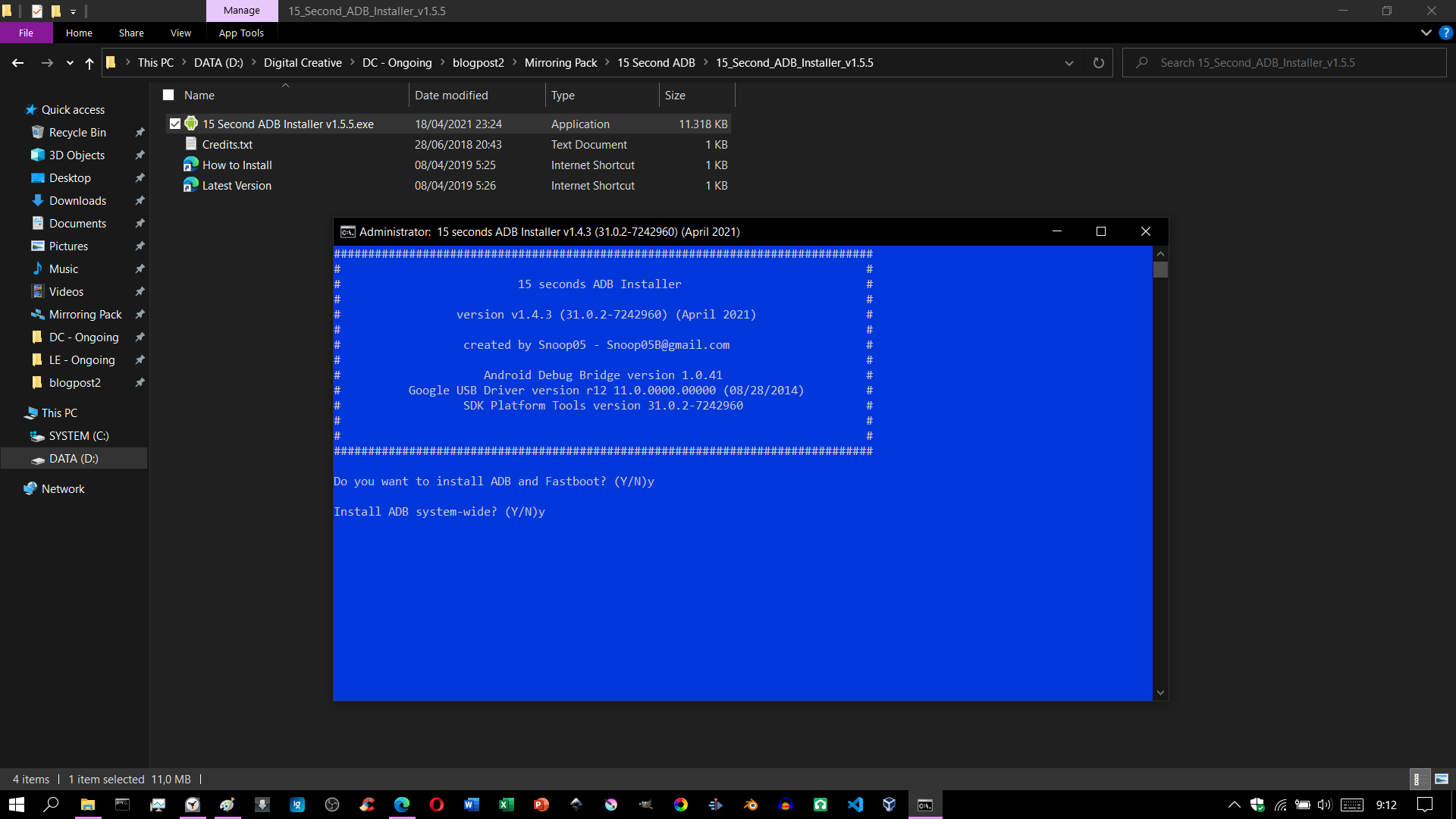Open Network in the navigation pane
This screenshot has width=1456, height=819.
(x=62, y=488)
